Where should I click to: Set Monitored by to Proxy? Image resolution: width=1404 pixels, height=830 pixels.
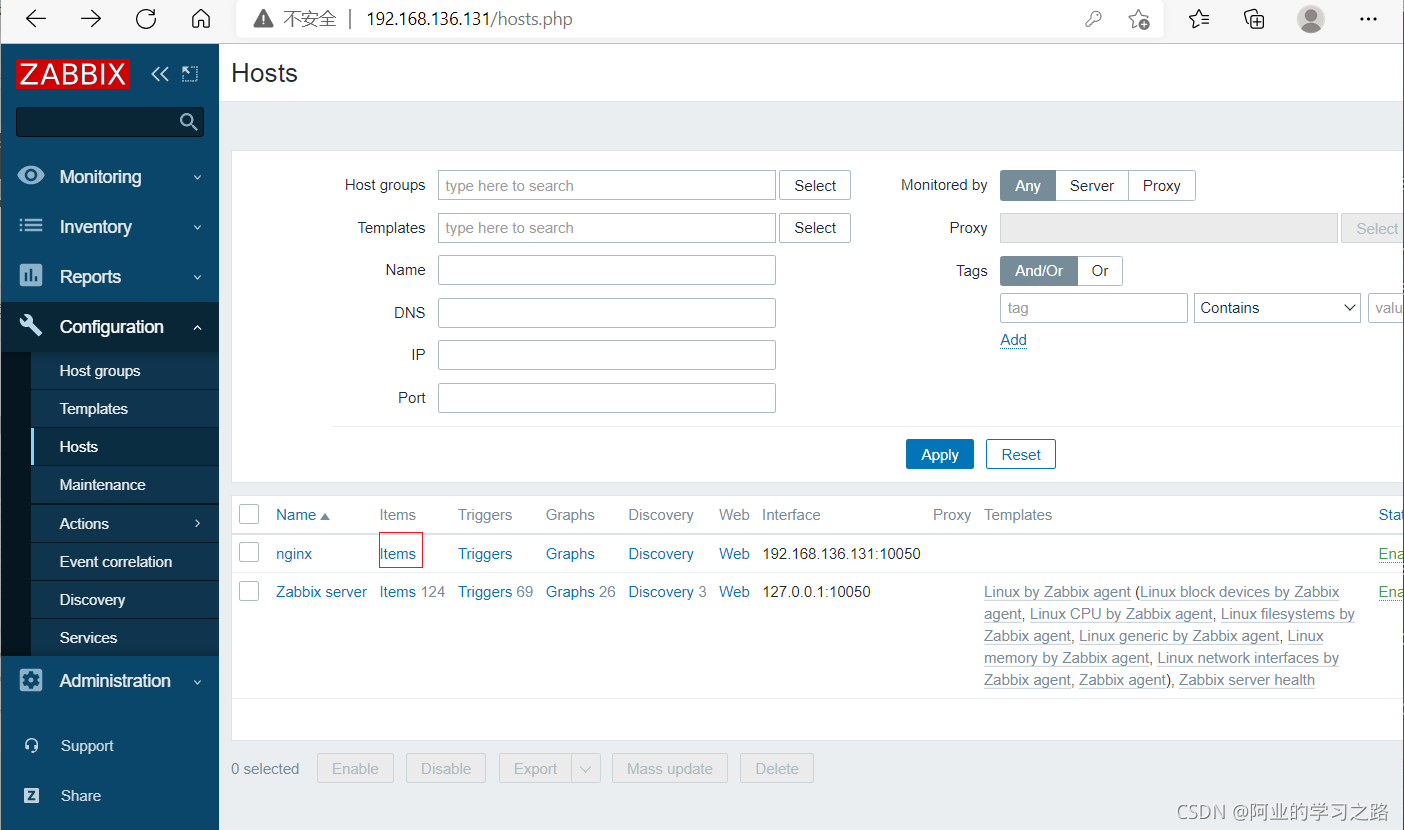[1161, 186]
